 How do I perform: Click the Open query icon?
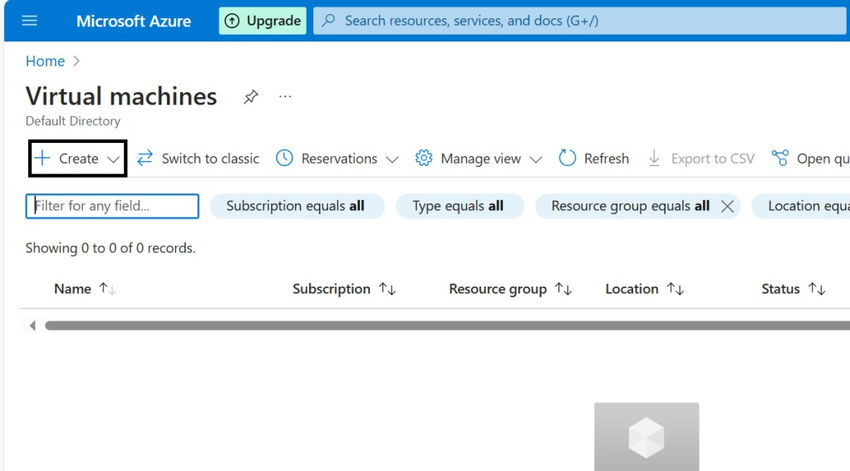tap(780, 158)
